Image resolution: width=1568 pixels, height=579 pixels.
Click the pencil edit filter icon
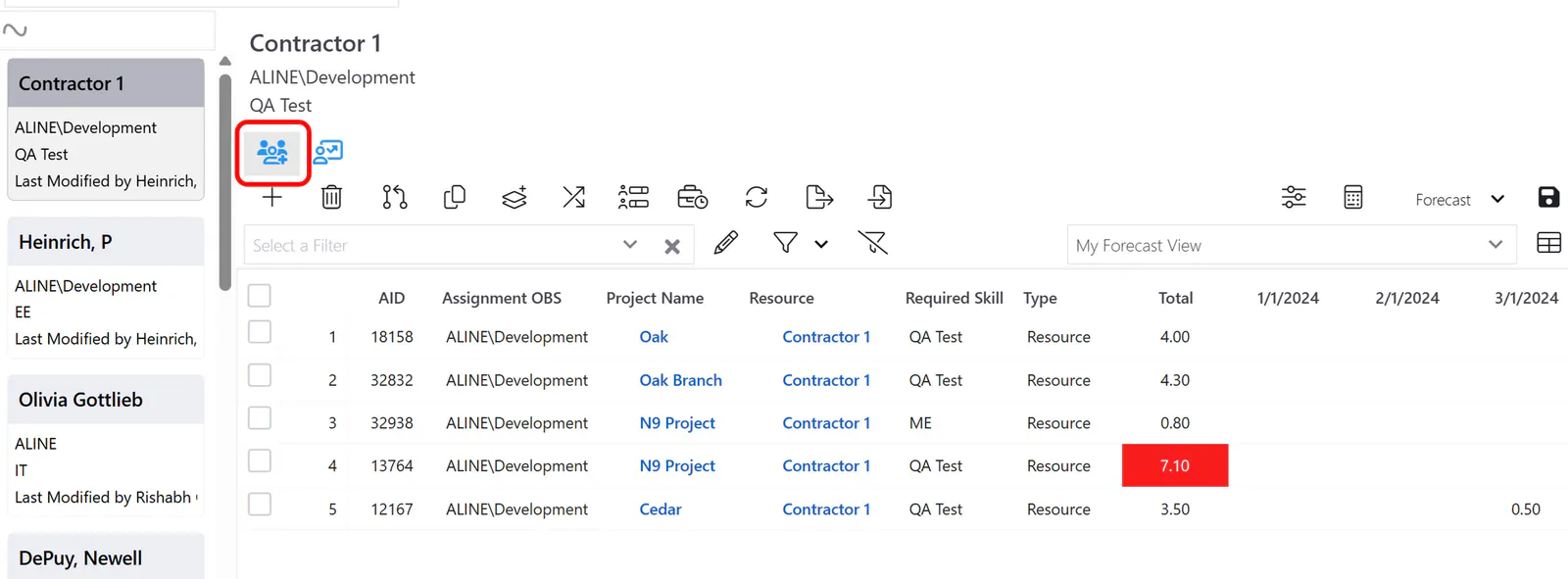pyautogui.click(x=726, y=243)
